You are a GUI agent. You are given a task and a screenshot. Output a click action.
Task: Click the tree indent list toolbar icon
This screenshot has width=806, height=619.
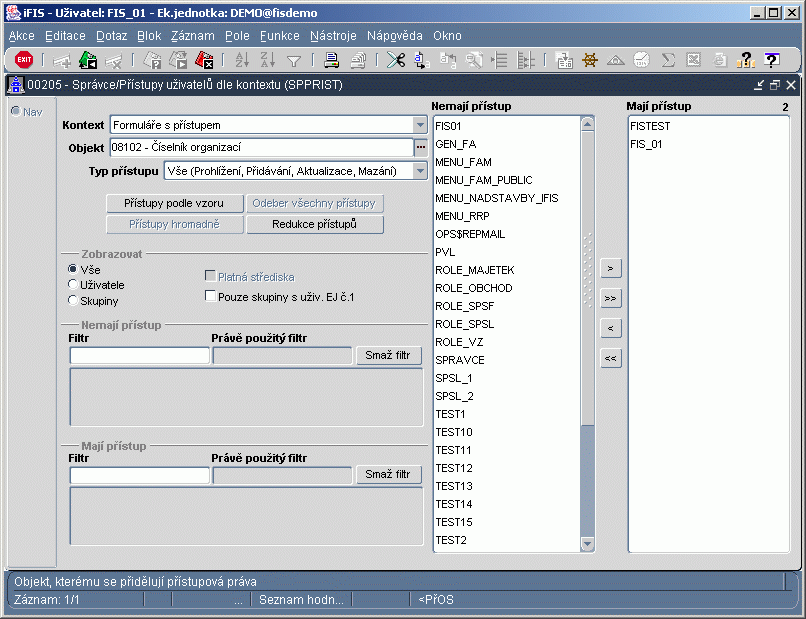click(499, 61)
